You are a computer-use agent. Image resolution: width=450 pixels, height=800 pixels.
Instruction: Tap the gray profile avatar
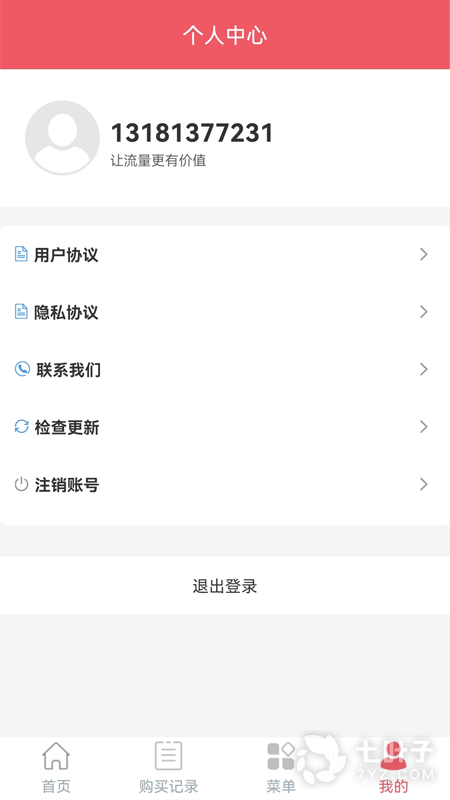(62, 138)
